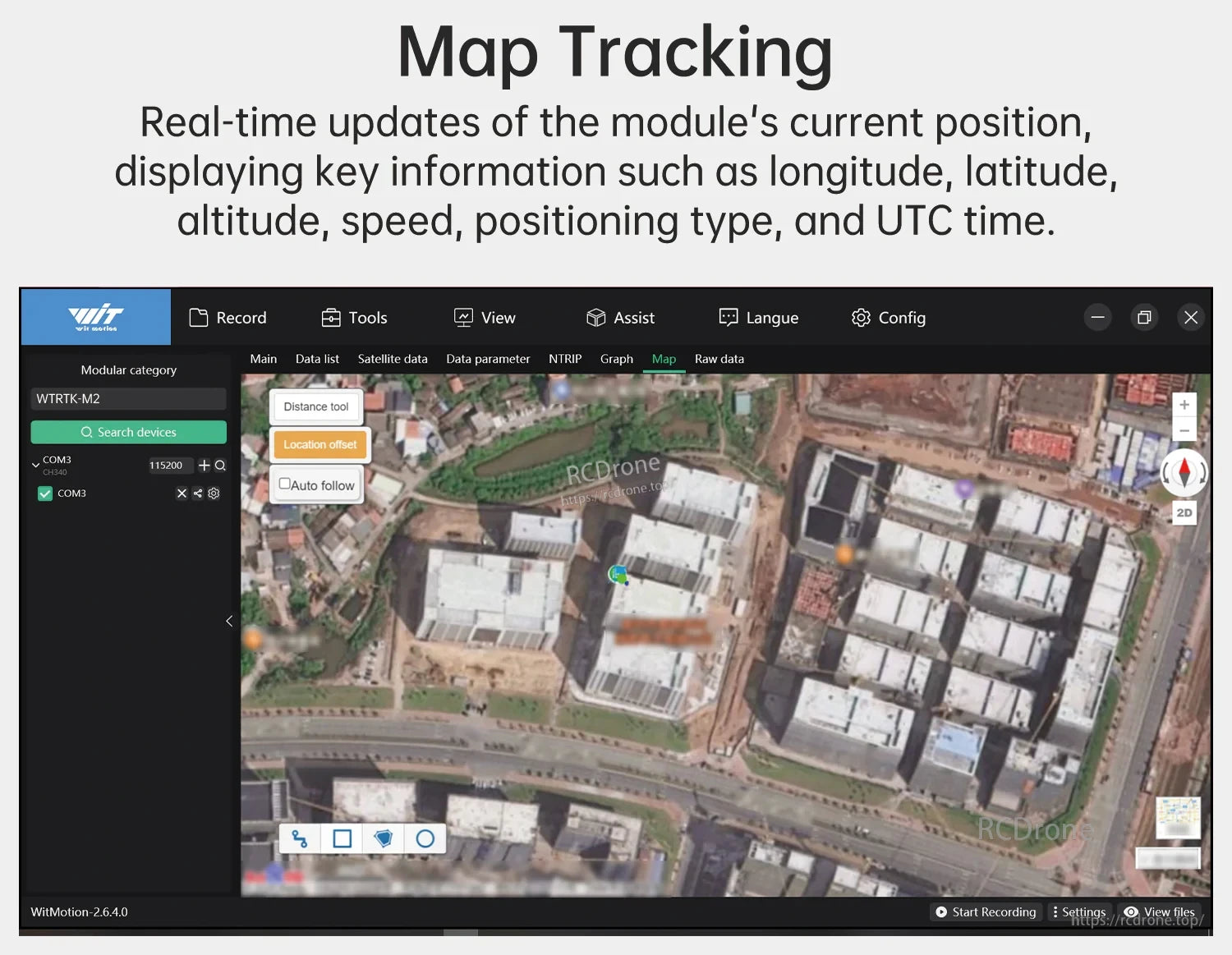
Task: Reset map orientation with compass
Action: [1184, 472]
